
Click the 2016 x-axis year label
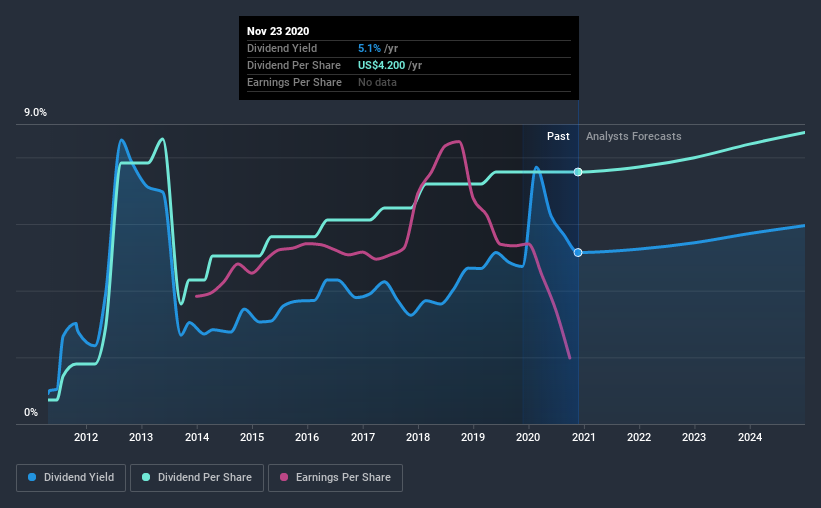pyautogui.click(x=307, y=437)
